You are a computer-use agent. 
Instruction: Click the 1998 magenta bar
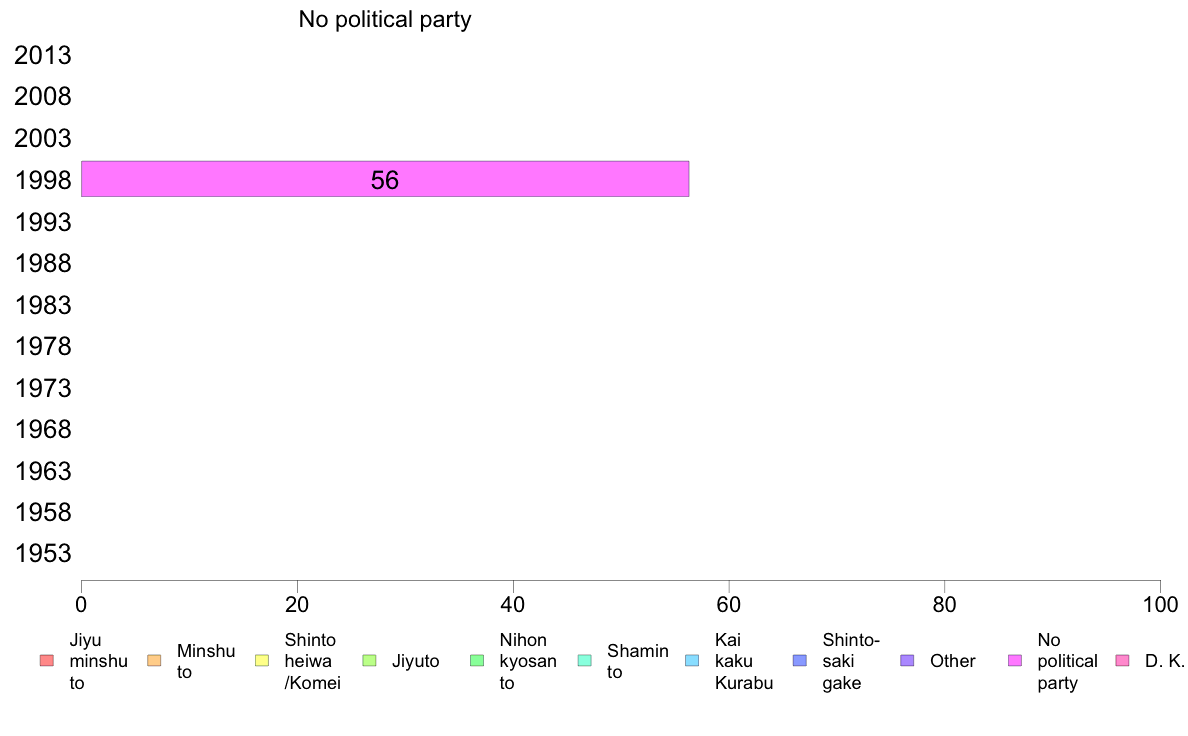coord(385,179)
